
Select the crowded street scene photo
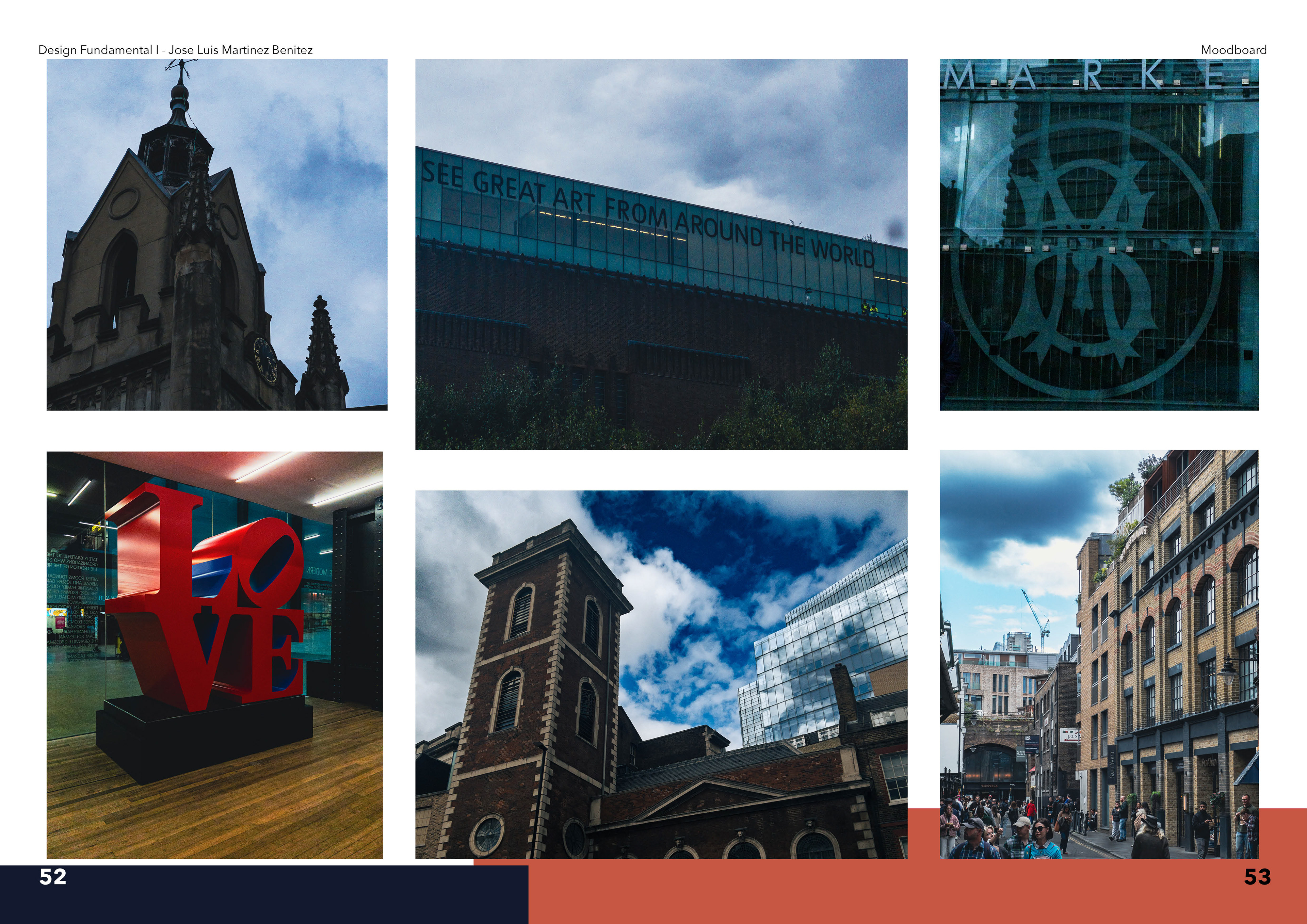1099,655
